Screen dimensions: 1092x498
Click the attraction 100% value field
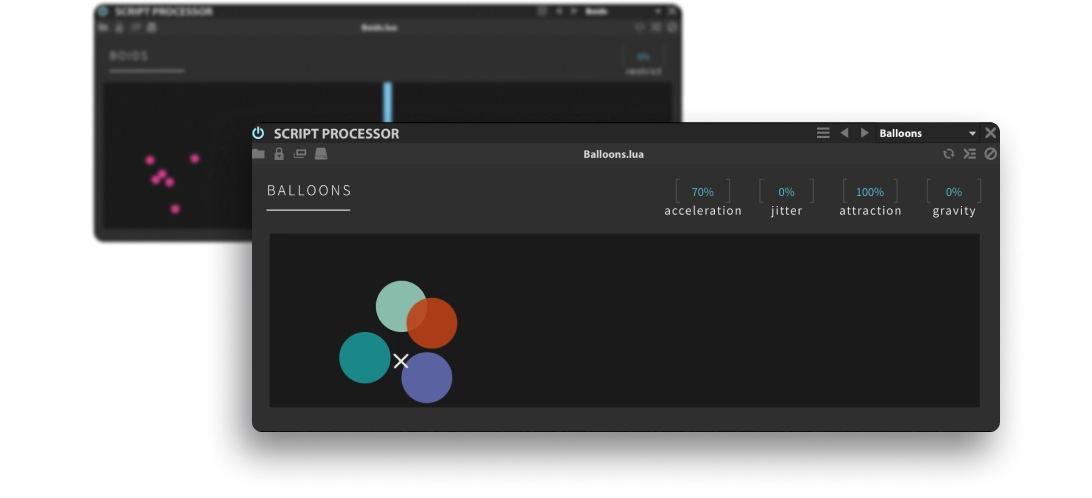(x=869, y=192)
